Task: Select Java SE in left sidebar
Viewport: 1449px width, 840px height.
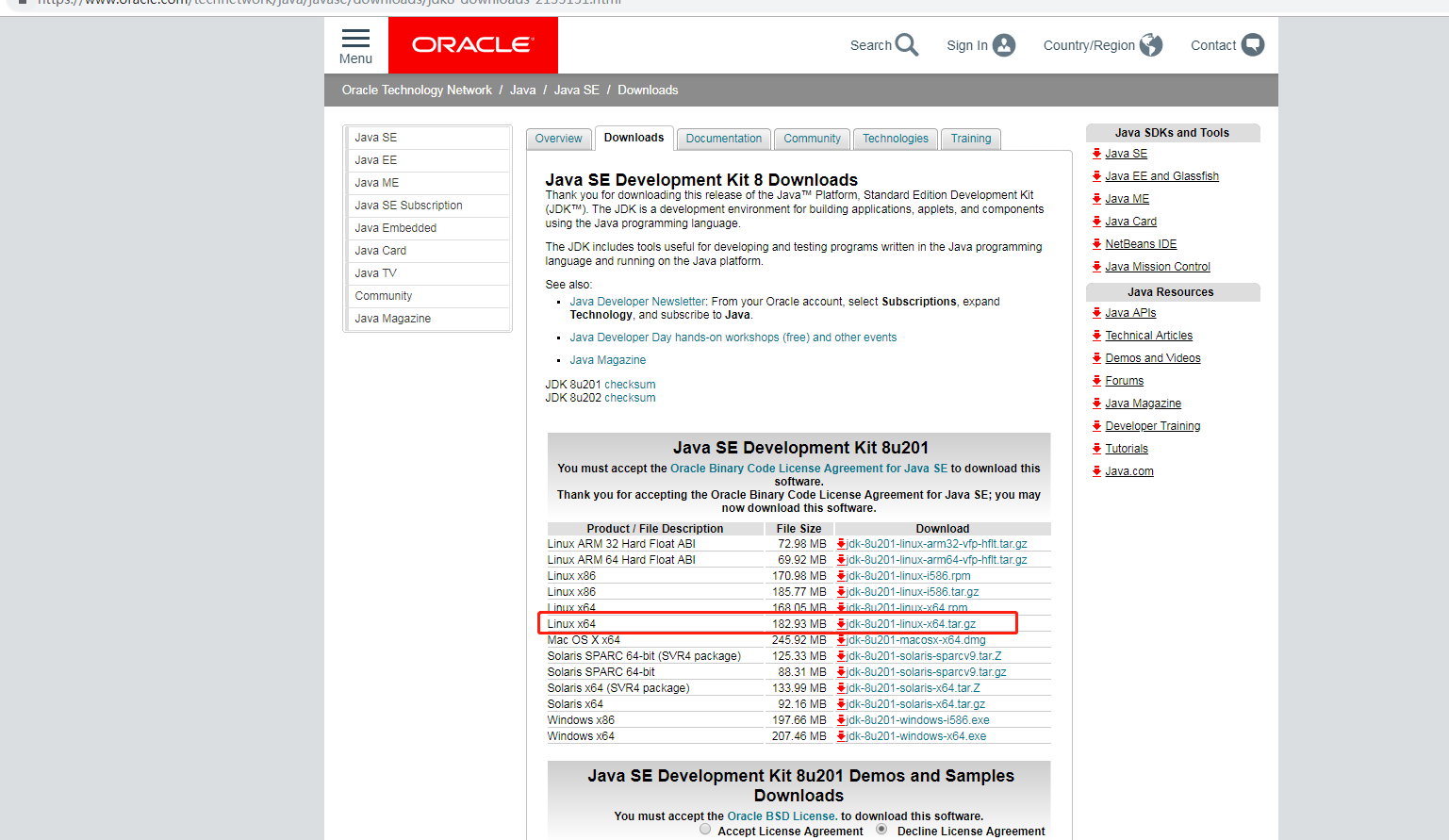Action: pos(429,138)
